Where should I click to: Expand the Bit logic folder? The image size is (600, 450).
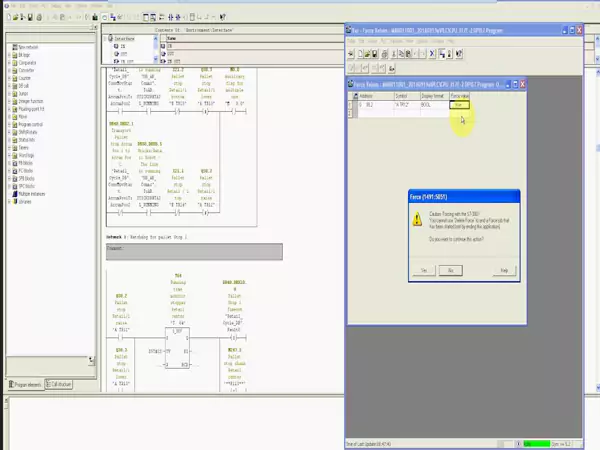(9, 55)
